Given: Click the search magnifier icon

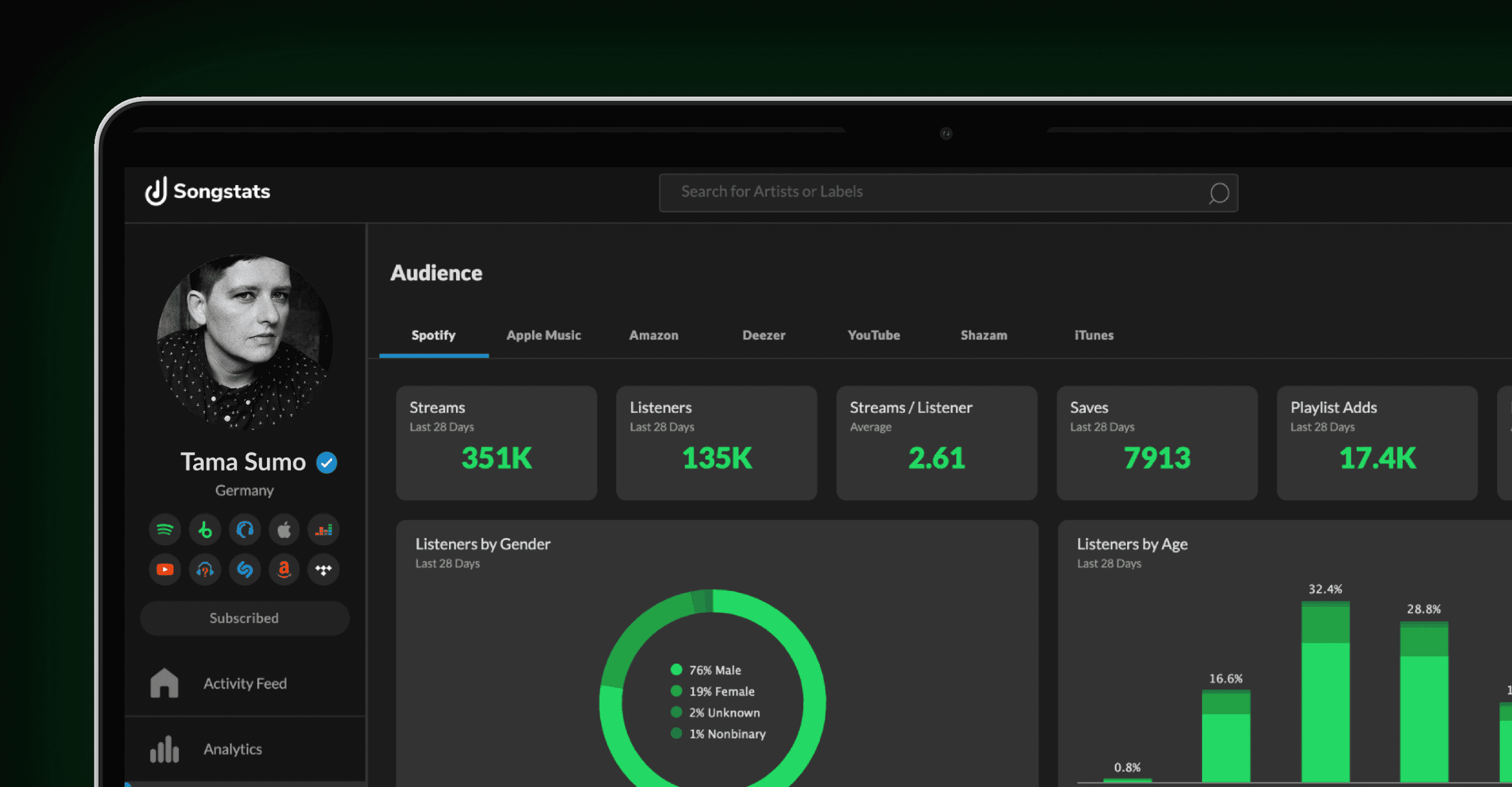Looking at the screenshot, I should 1219,192.
